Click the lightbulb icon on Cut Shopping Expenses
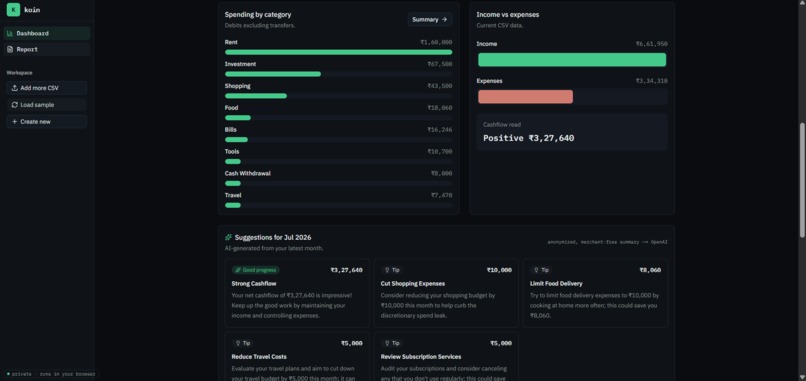The image size is (806, 381). tap(387, 270)
